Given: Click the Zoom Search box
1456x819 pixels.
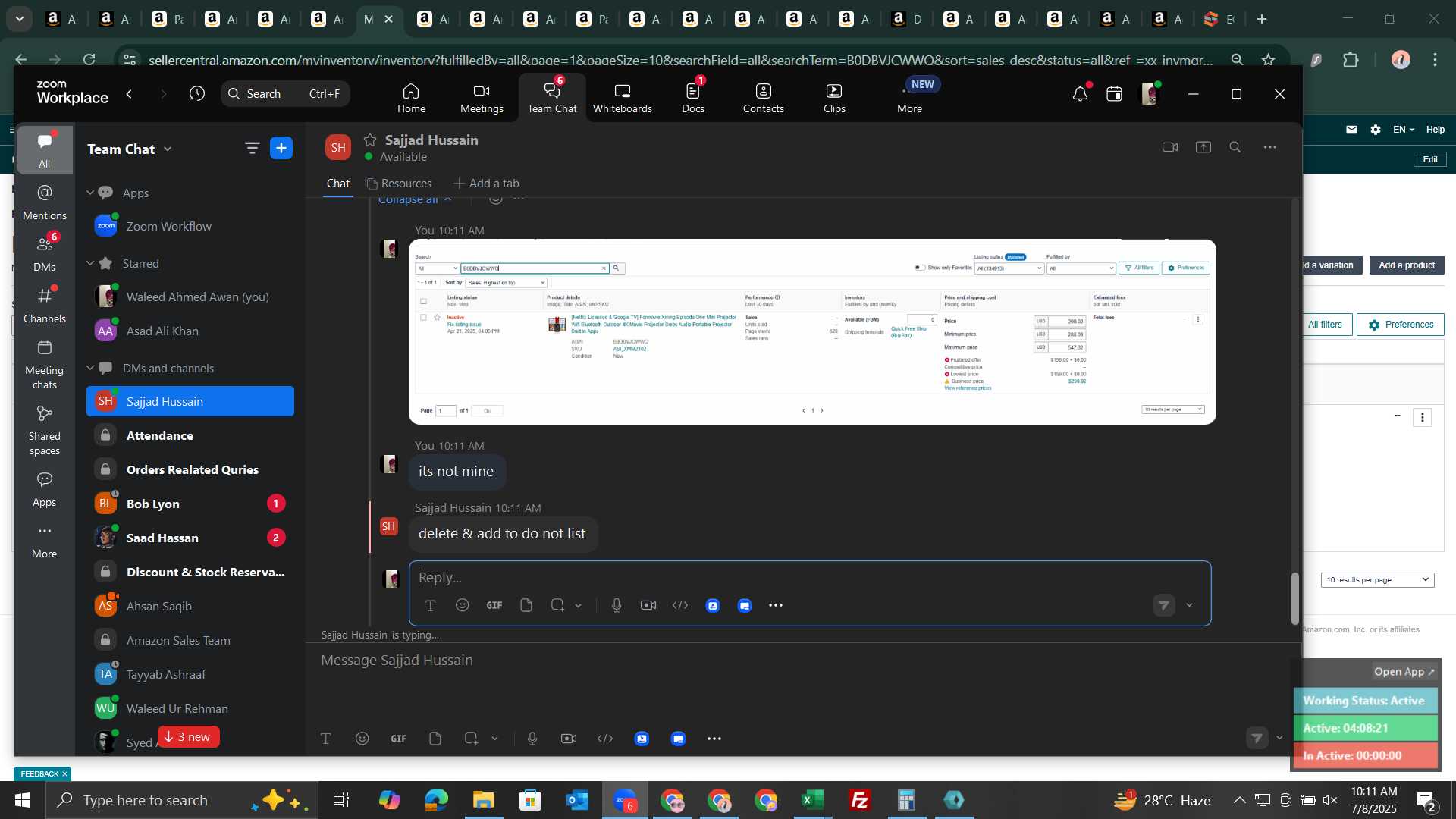Looking at the screenshot, I should [x=286, y=94].
